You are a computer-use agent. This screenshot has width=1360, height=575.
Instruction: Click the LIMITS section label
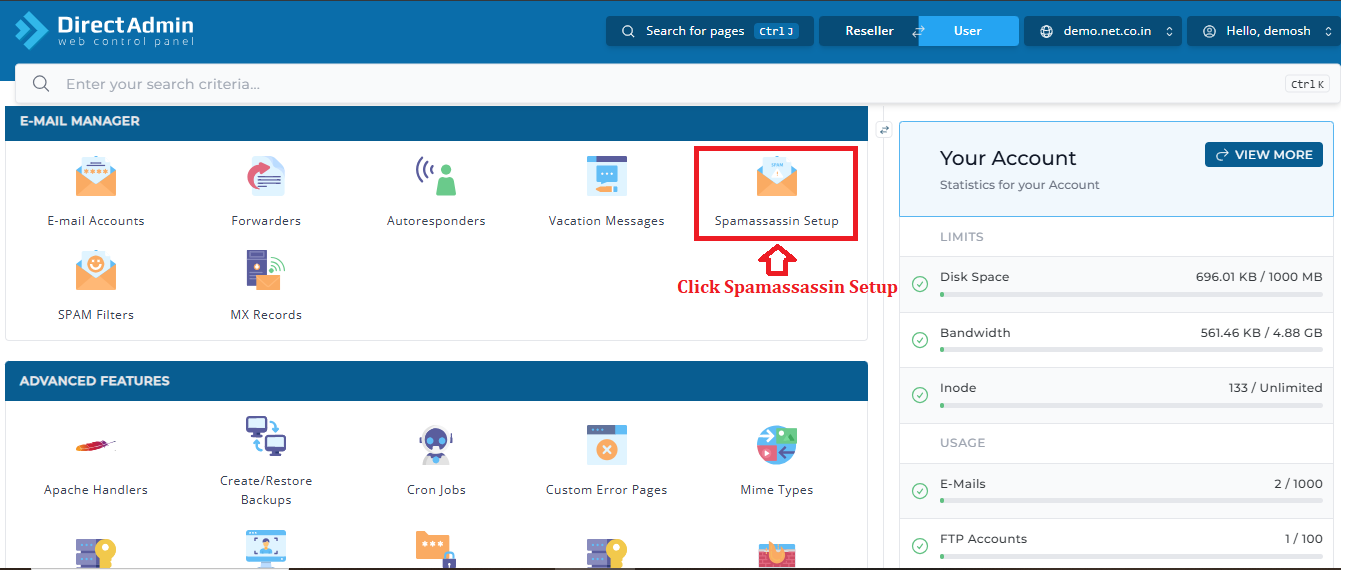[x=961, y=237]
